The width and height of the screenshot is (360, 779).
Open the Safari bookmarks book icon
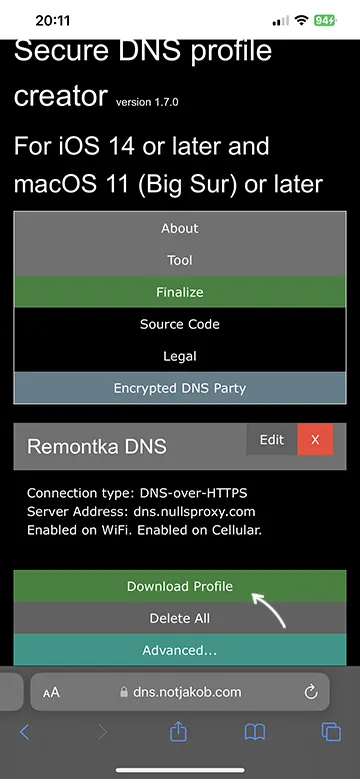pyautogui.click(x=255, y=731)
